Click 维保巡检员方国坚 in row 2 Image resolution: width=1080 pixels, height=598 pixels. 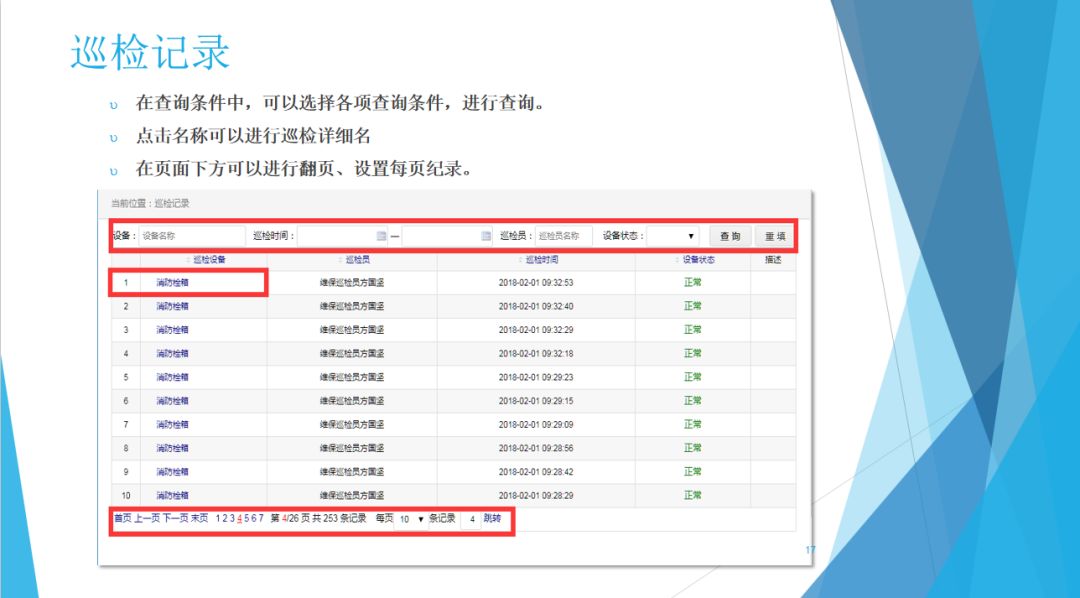[352, 307]
